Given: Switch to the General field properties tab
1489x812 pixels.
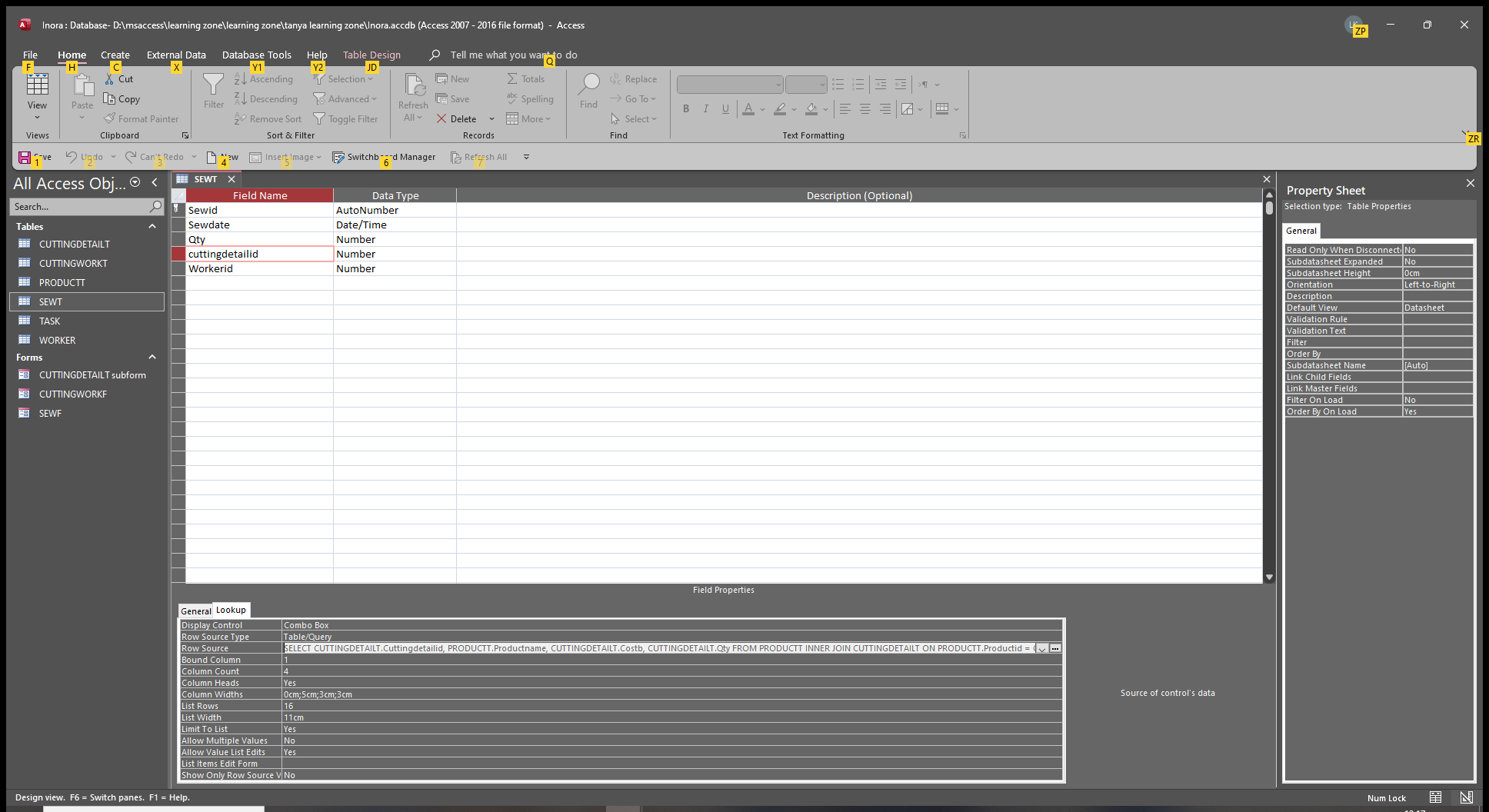Looking at the screenshot, I should tap(195, 611).
